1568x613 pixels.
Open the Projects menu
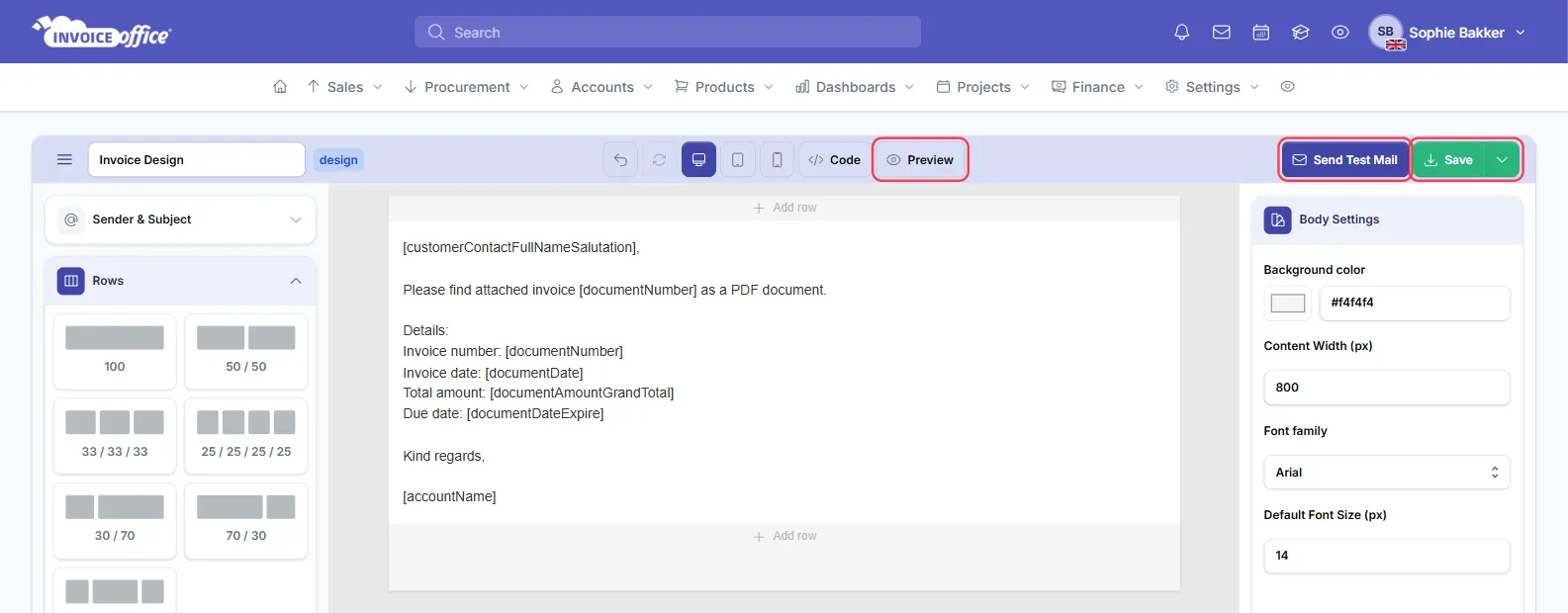coord(982,87)
